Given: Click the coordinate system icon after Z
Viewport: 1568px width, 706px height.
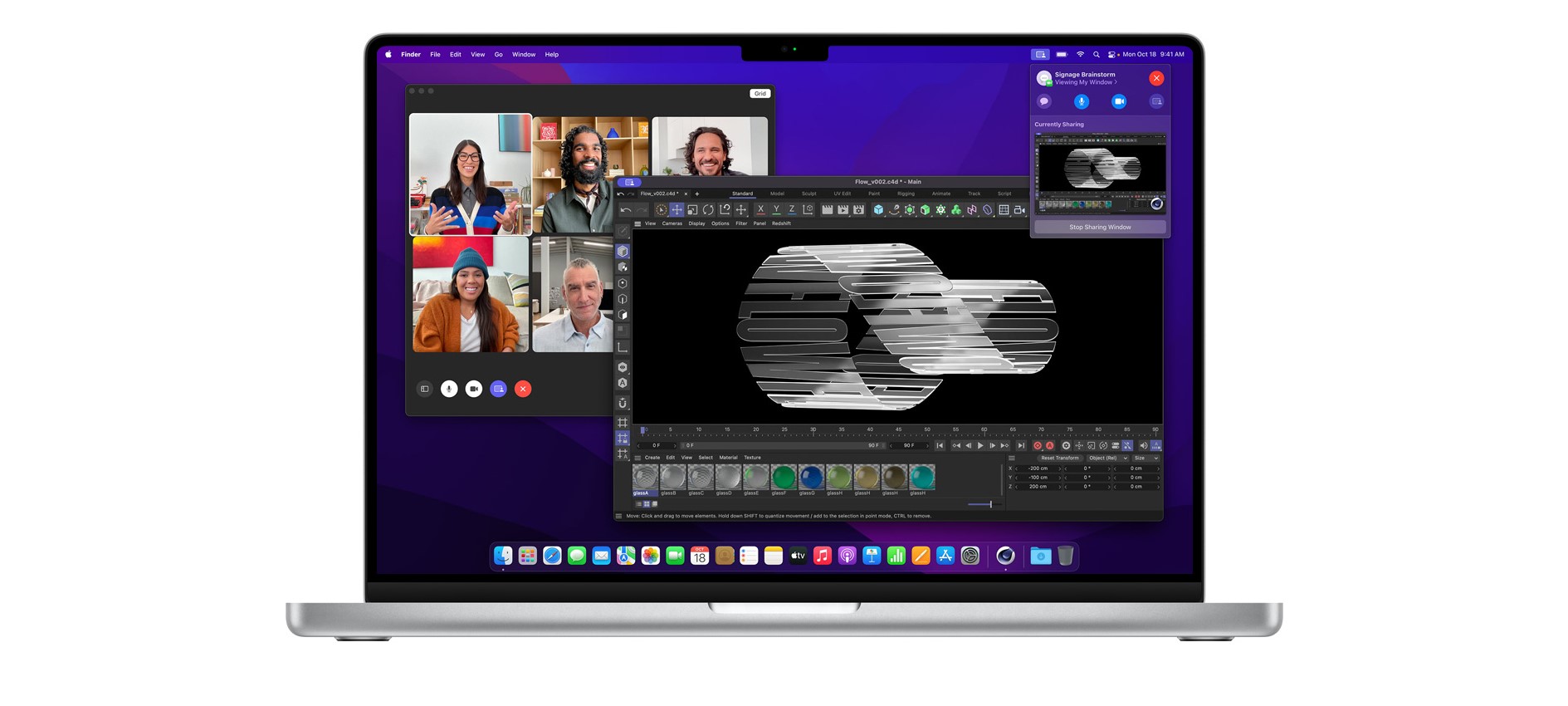Looking at the screenshot, I should [x=808, y=210].
